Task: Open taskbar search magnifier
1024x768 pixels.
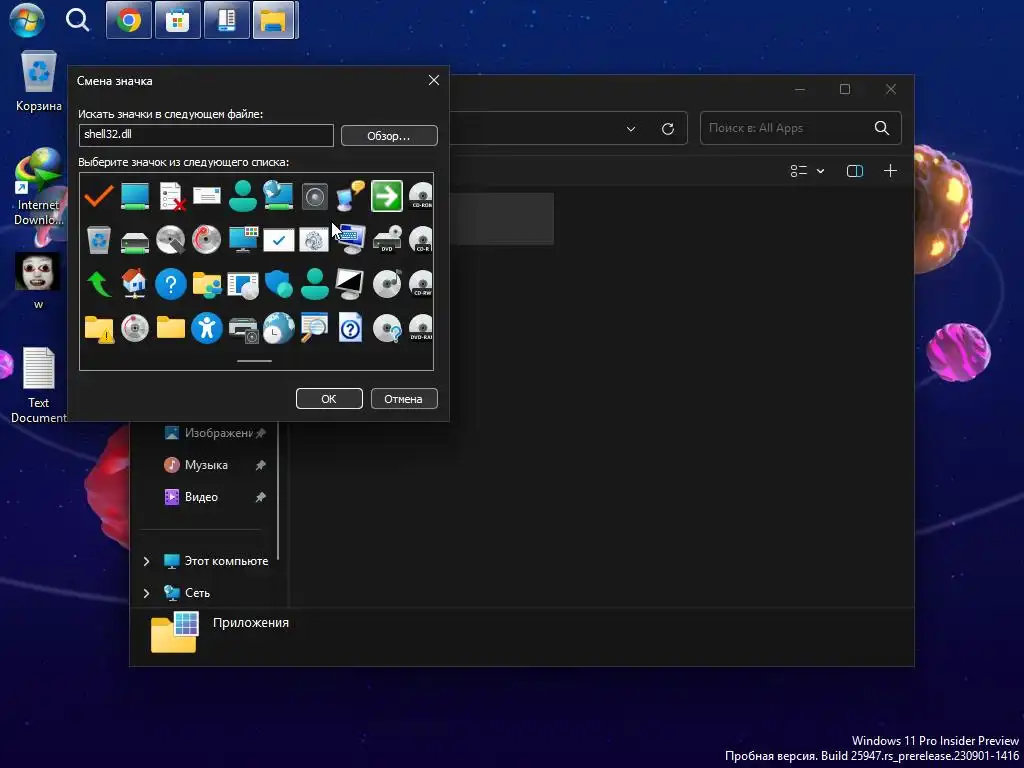Action: click(77, 20)
